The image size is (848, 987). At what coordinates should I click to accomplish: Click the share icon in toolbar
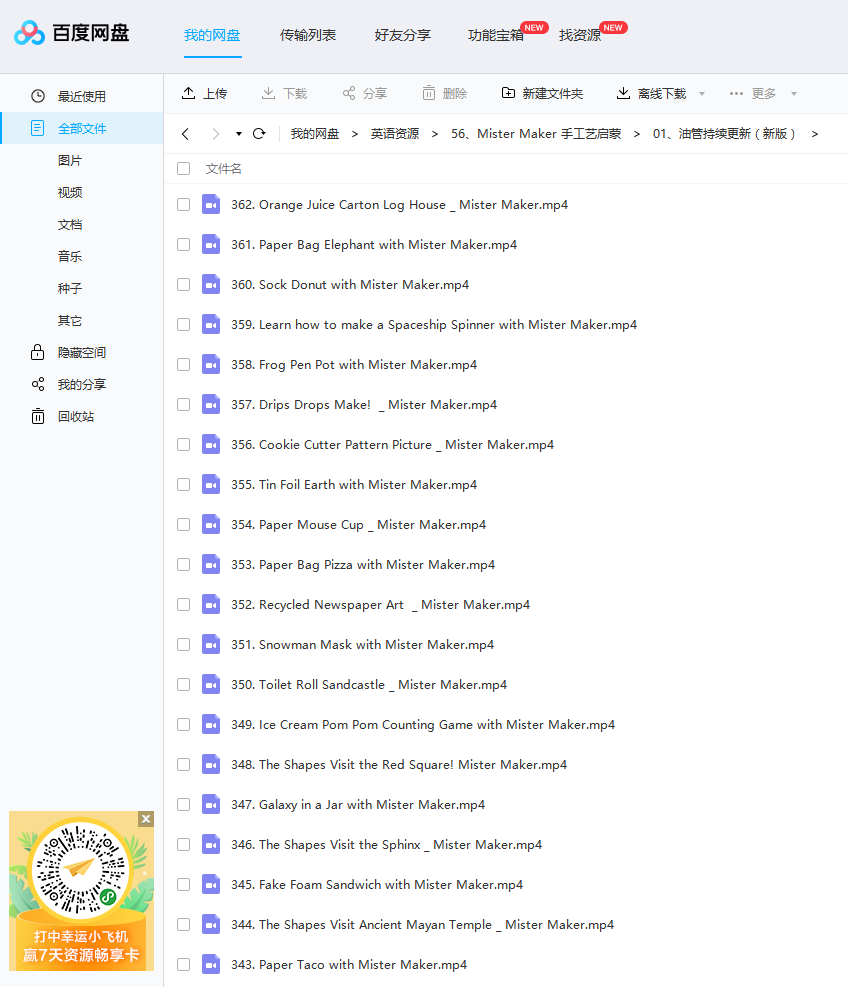tap(349, 93)
